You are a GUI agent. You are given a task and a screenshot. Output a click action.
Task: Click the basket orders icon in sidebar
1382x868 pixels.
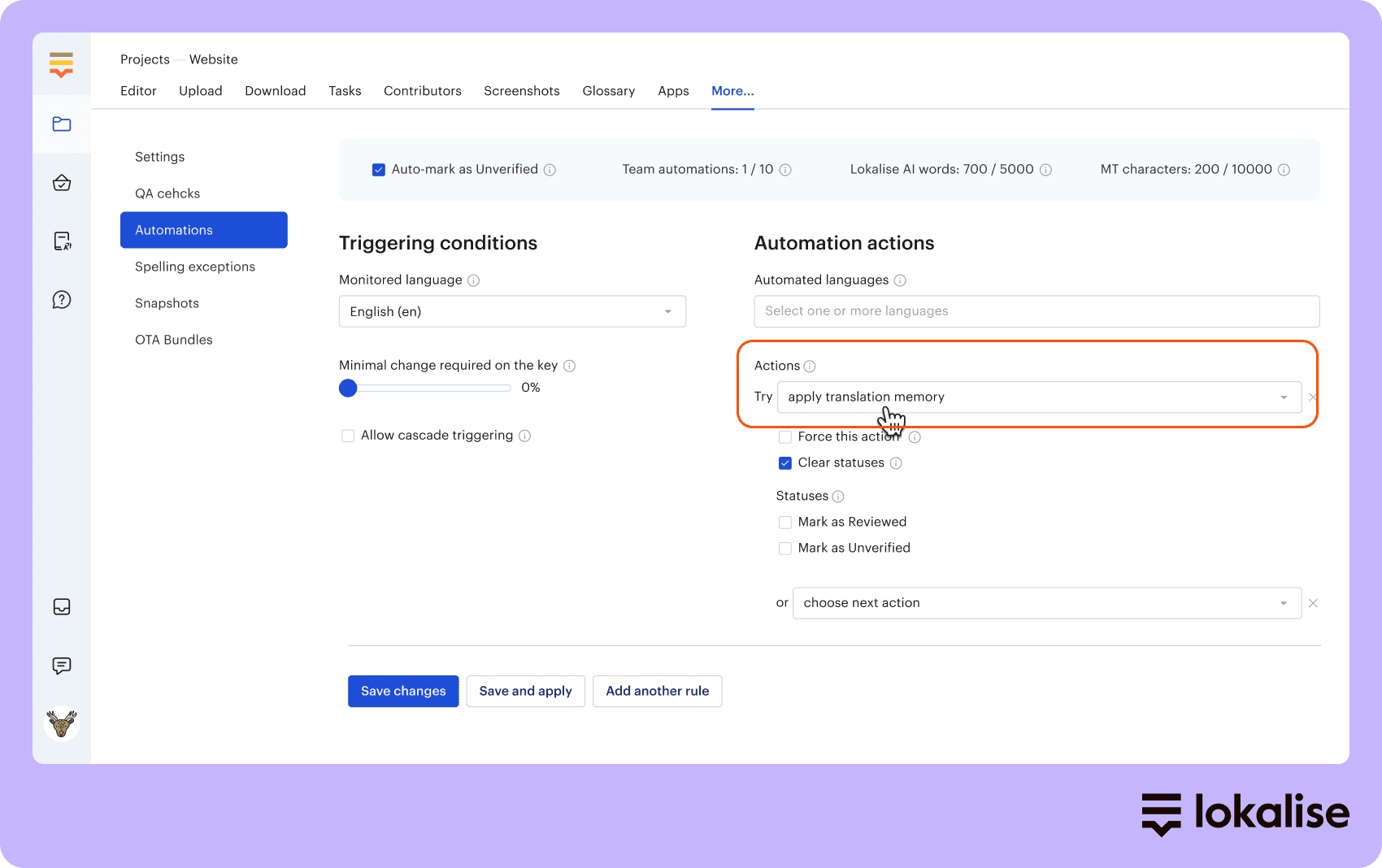[x=62, y=183]
